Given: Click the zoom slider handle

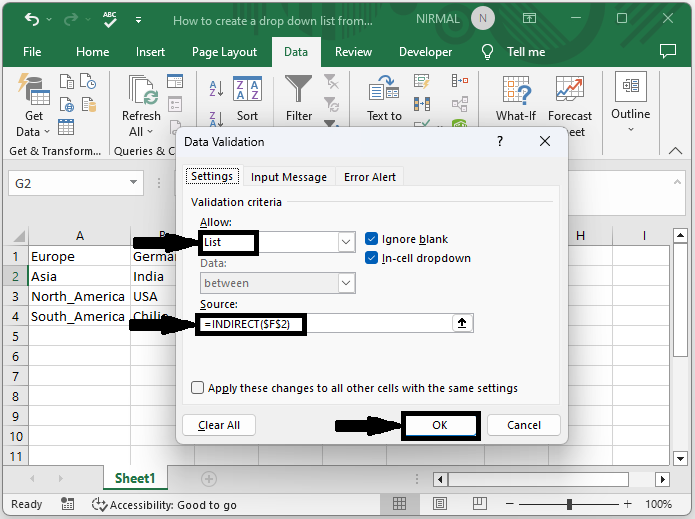Looking at the screenshot, I should [x=569, y=504].
